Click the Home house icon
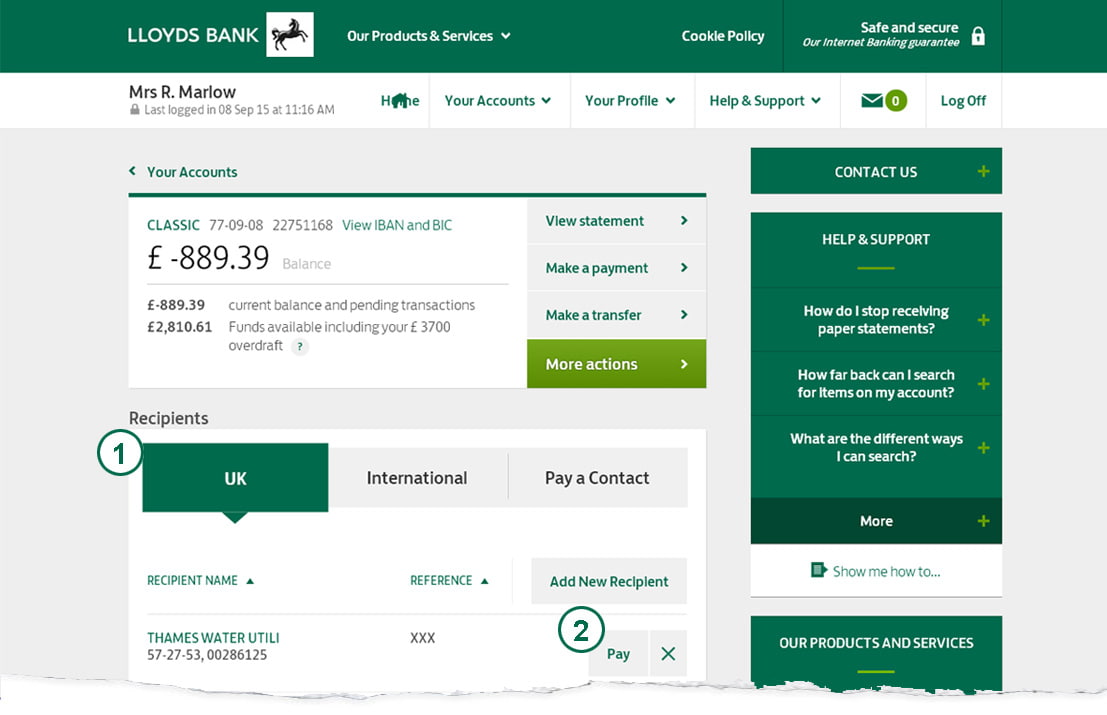This screenshot has width=1107, height=715. 399,98
